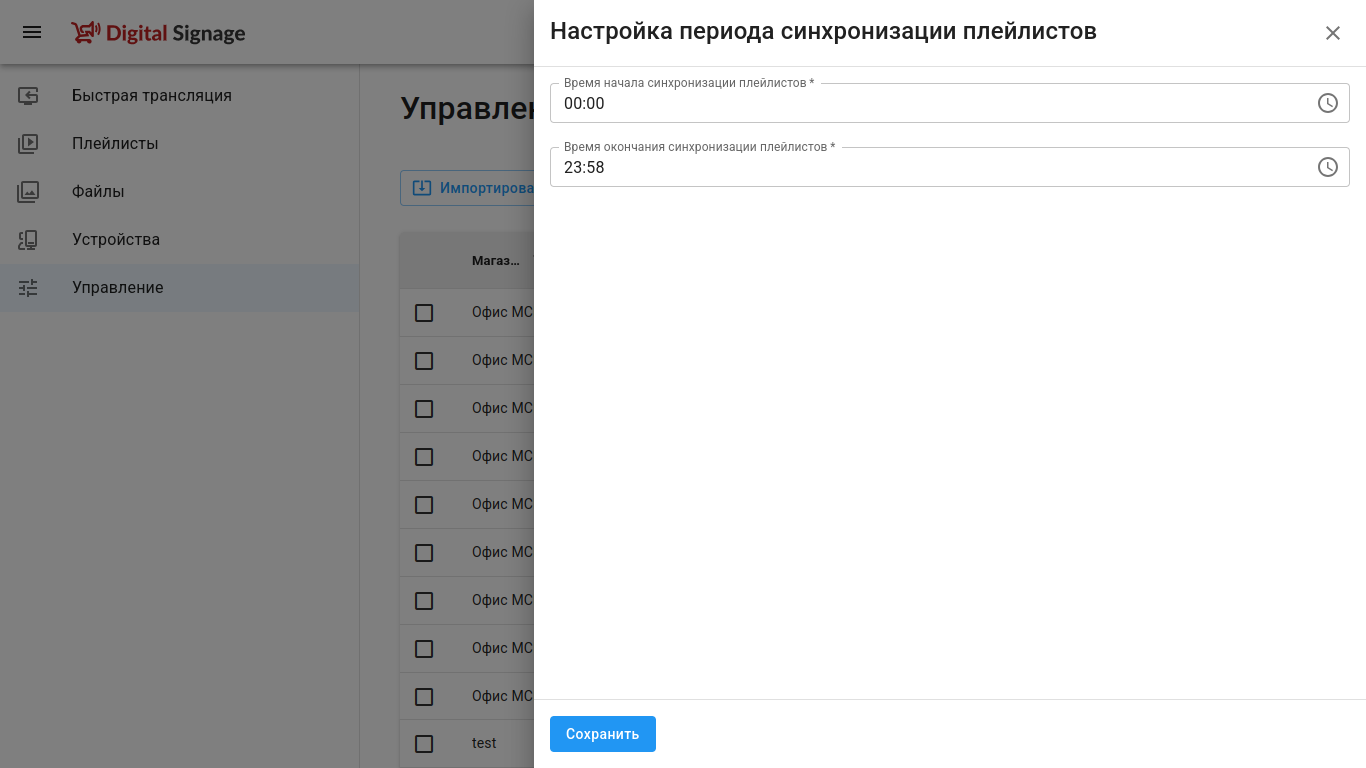This screenshot has height=768, width=1366.
Task: Edit the sync end time field 23:58
Action: tap(930, 168)
